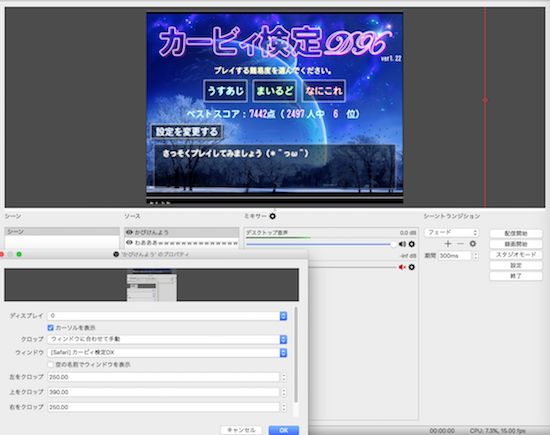Click the 右をクロップ input field
The image size is (550, 435).
click(x=163, y=407)
